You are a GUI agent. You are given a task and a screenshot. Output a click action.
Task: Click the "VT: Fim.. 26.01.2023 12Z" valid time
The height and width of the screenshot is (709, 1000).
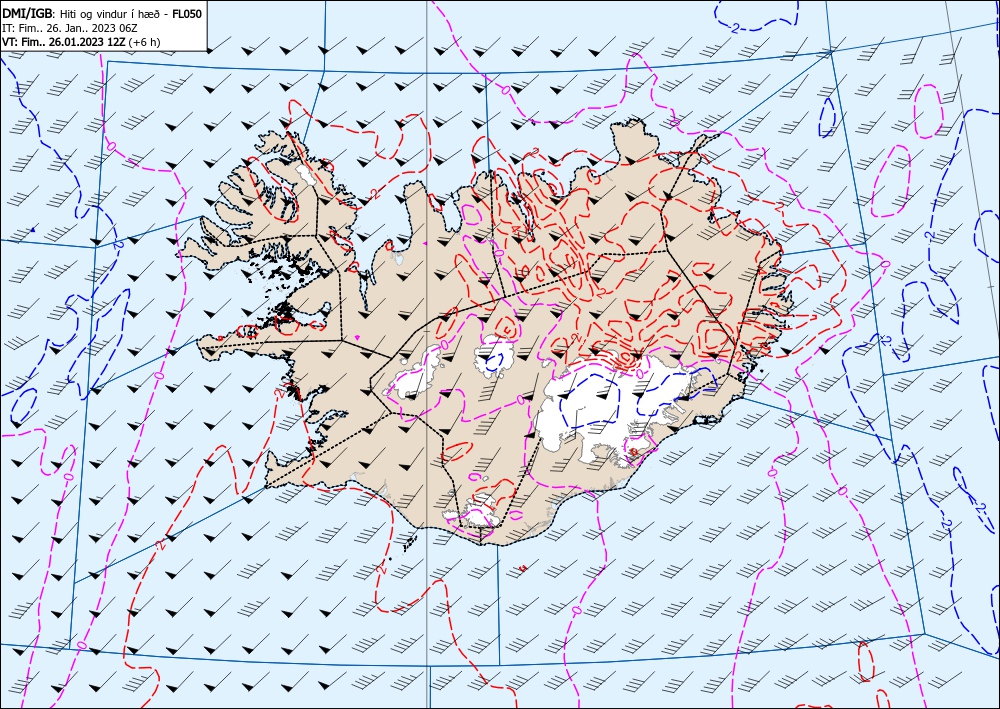[x=64, y=42]
